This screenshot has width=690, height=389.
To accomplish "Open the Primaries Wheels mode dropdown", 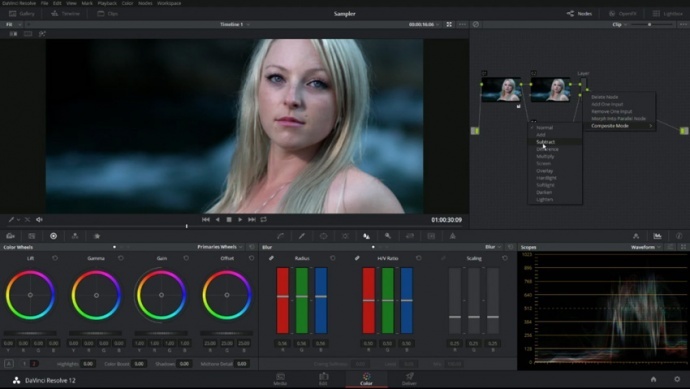I will pyautogui.click(x=220, y=247).
